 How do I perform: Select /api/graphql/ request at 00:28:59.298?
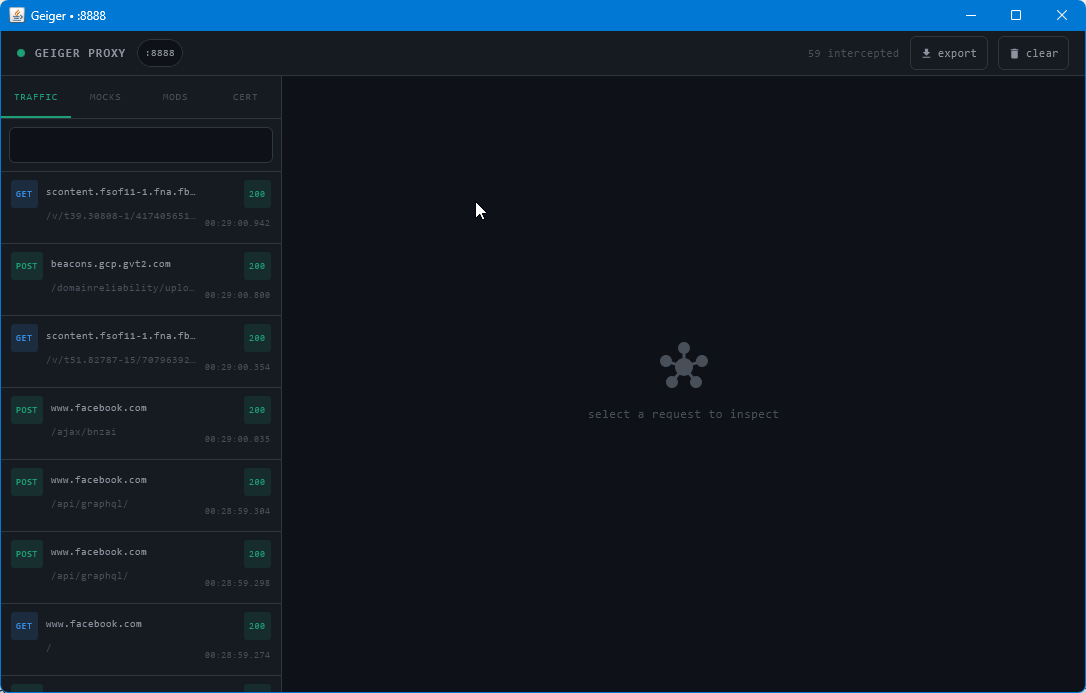(141, 568)
